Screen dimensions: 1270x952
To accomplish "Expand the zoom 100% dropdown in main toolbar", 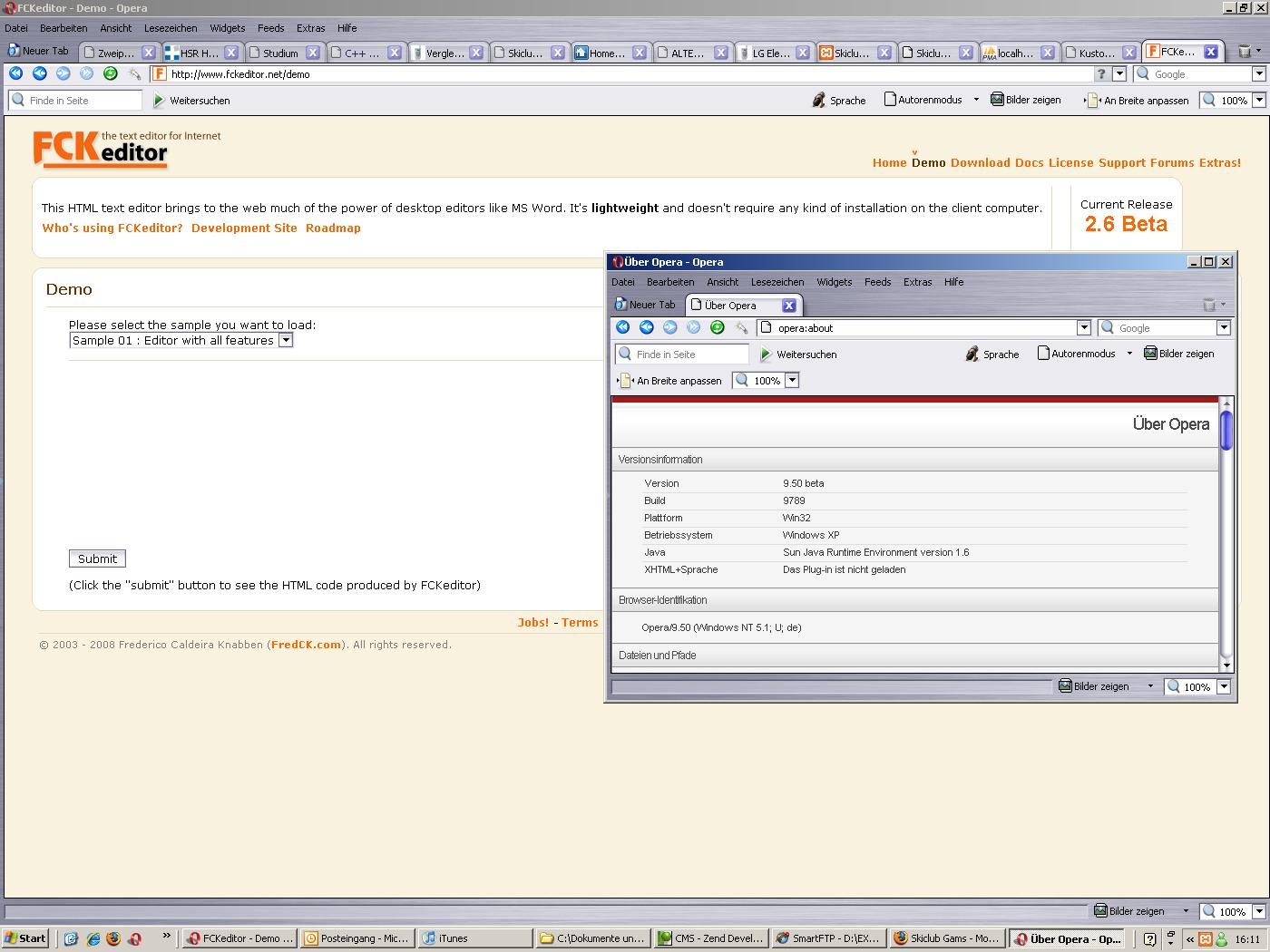I will point(1259,101).
